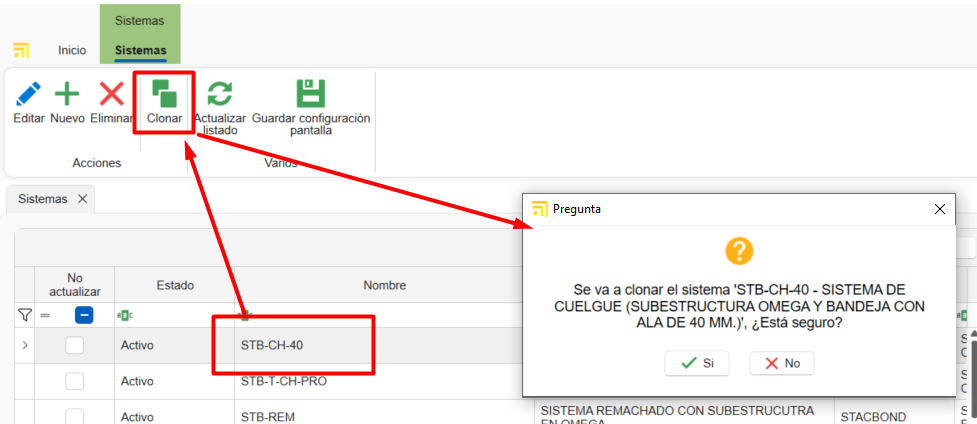The image size is (977, 424).
Task: Click the red Eliminar cross icon
Action: click(112, 95)
